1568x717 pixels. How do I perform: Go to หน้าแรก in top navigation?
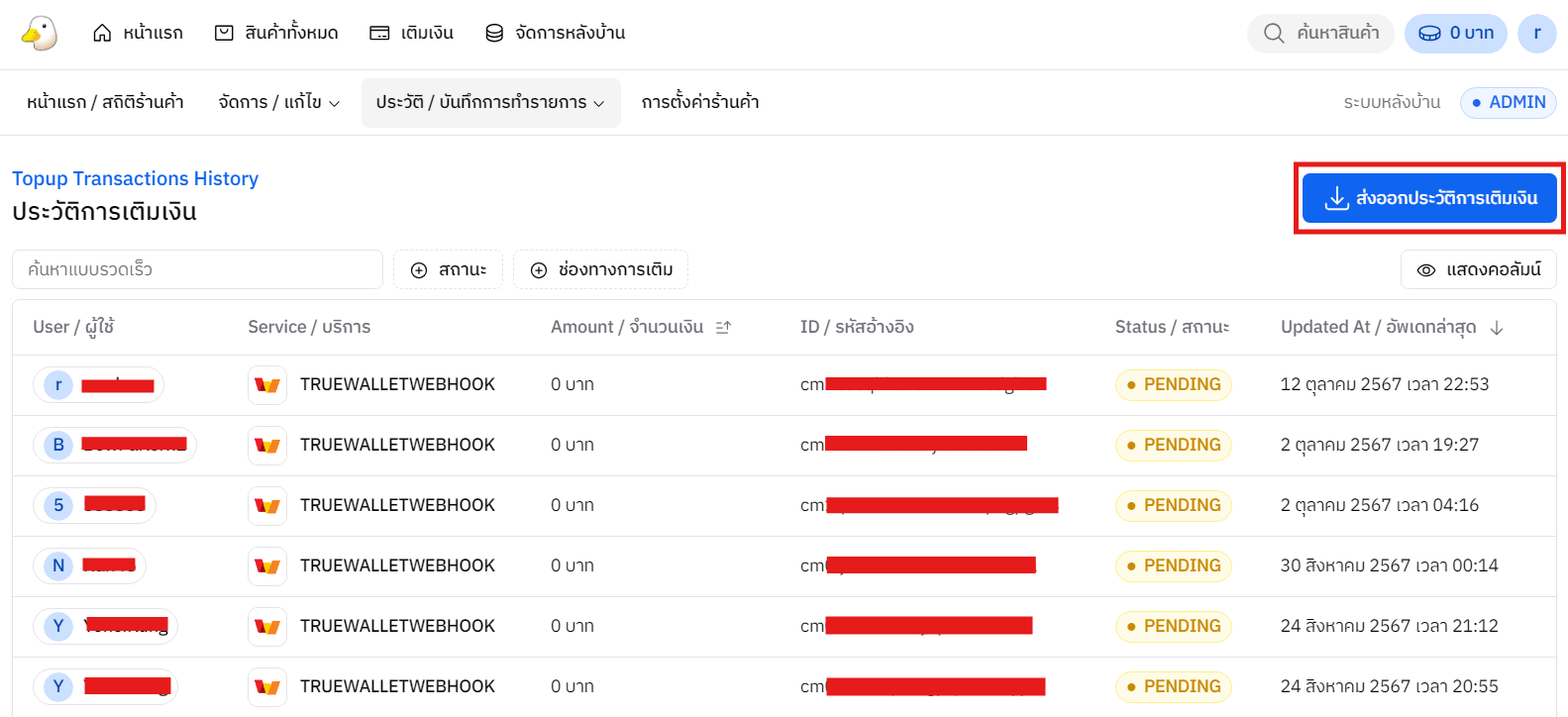tap(138, 34)
